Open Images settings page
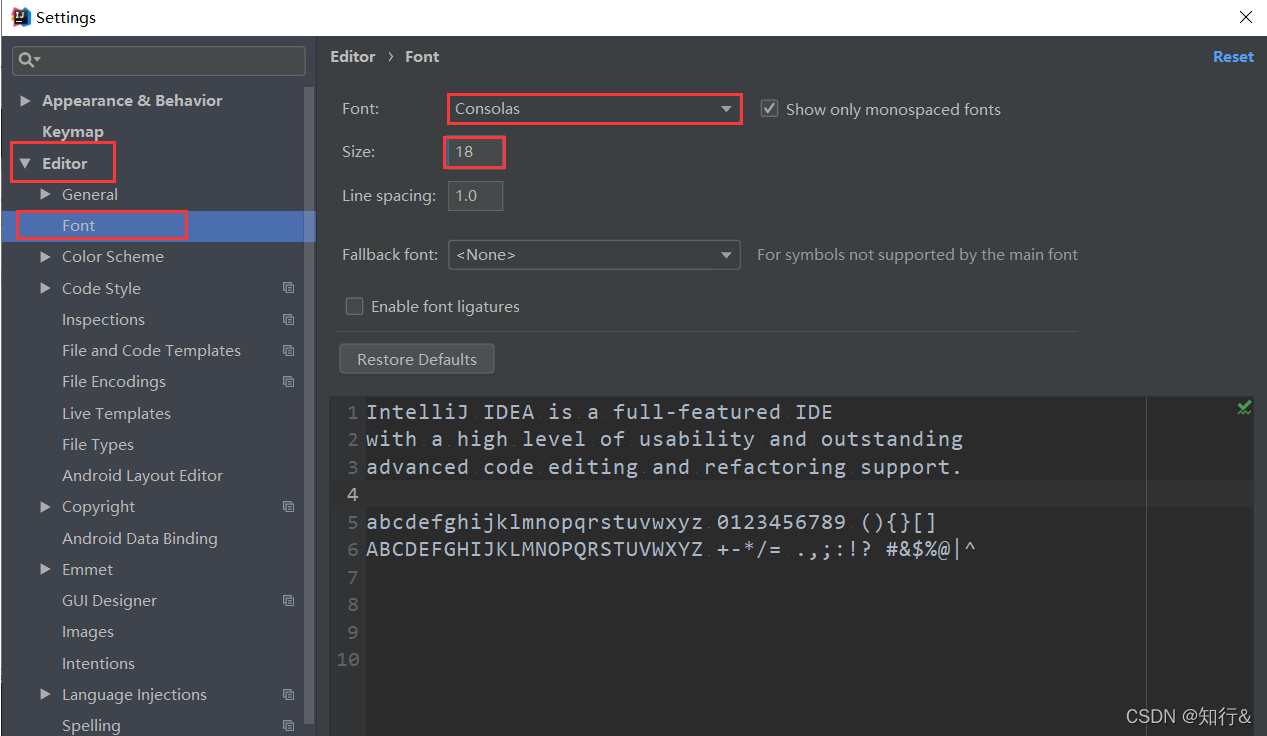 tap(88, 631)
